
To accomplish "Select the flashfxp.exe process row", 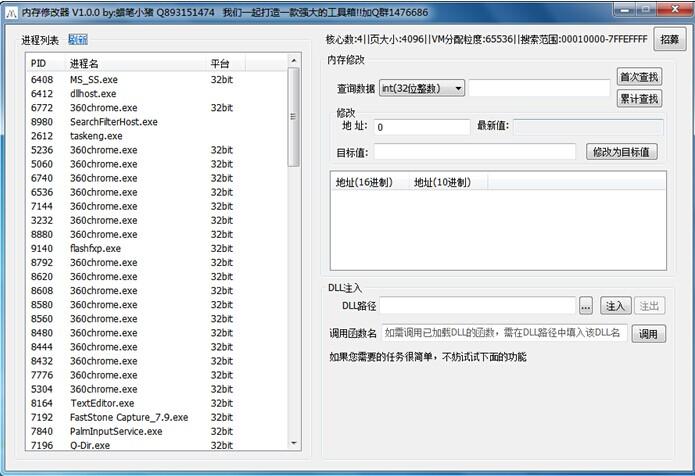I will click(95, 249).
